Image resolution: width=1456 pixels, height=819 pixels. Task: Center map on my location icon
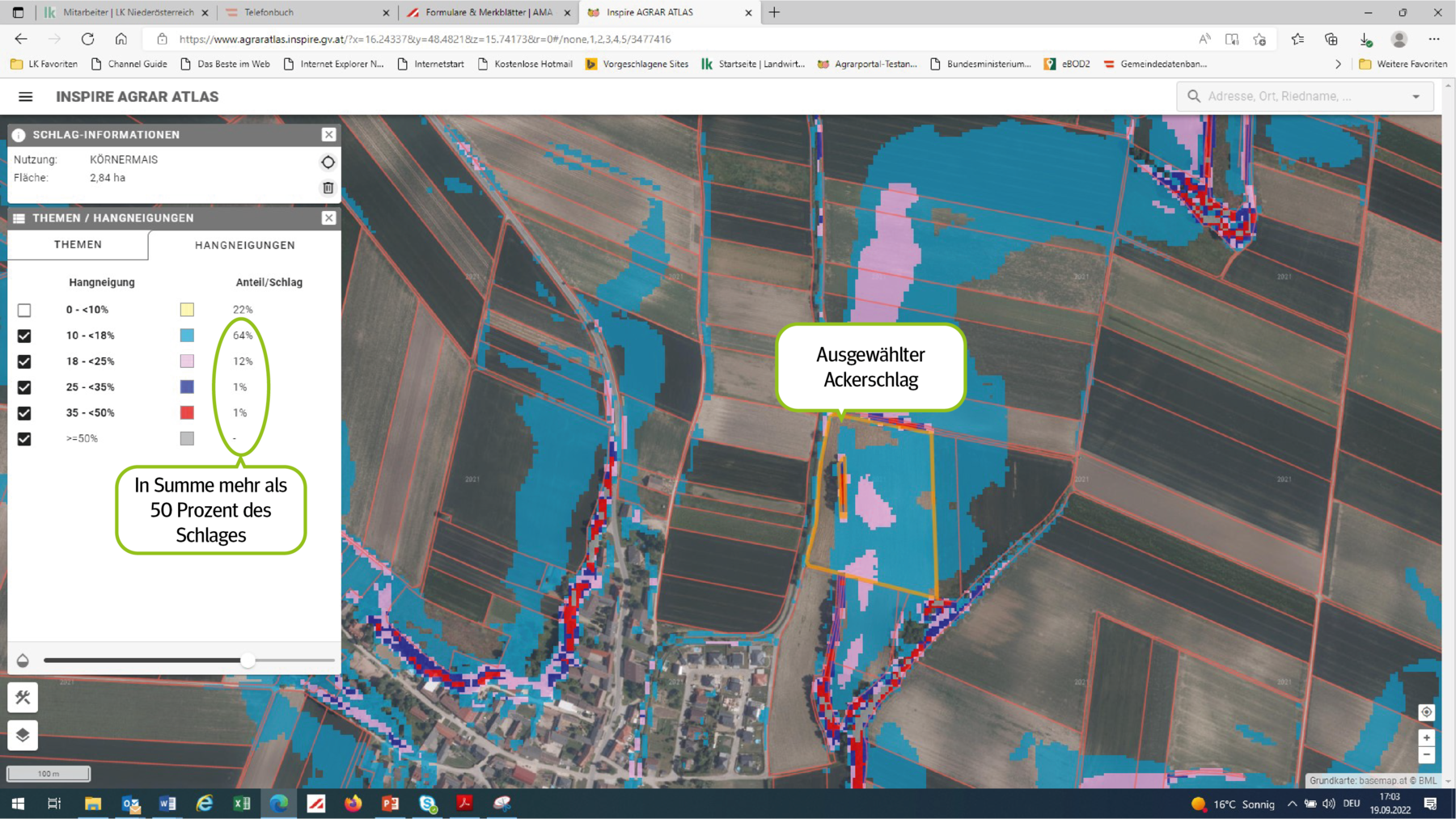click(1426, 712)
